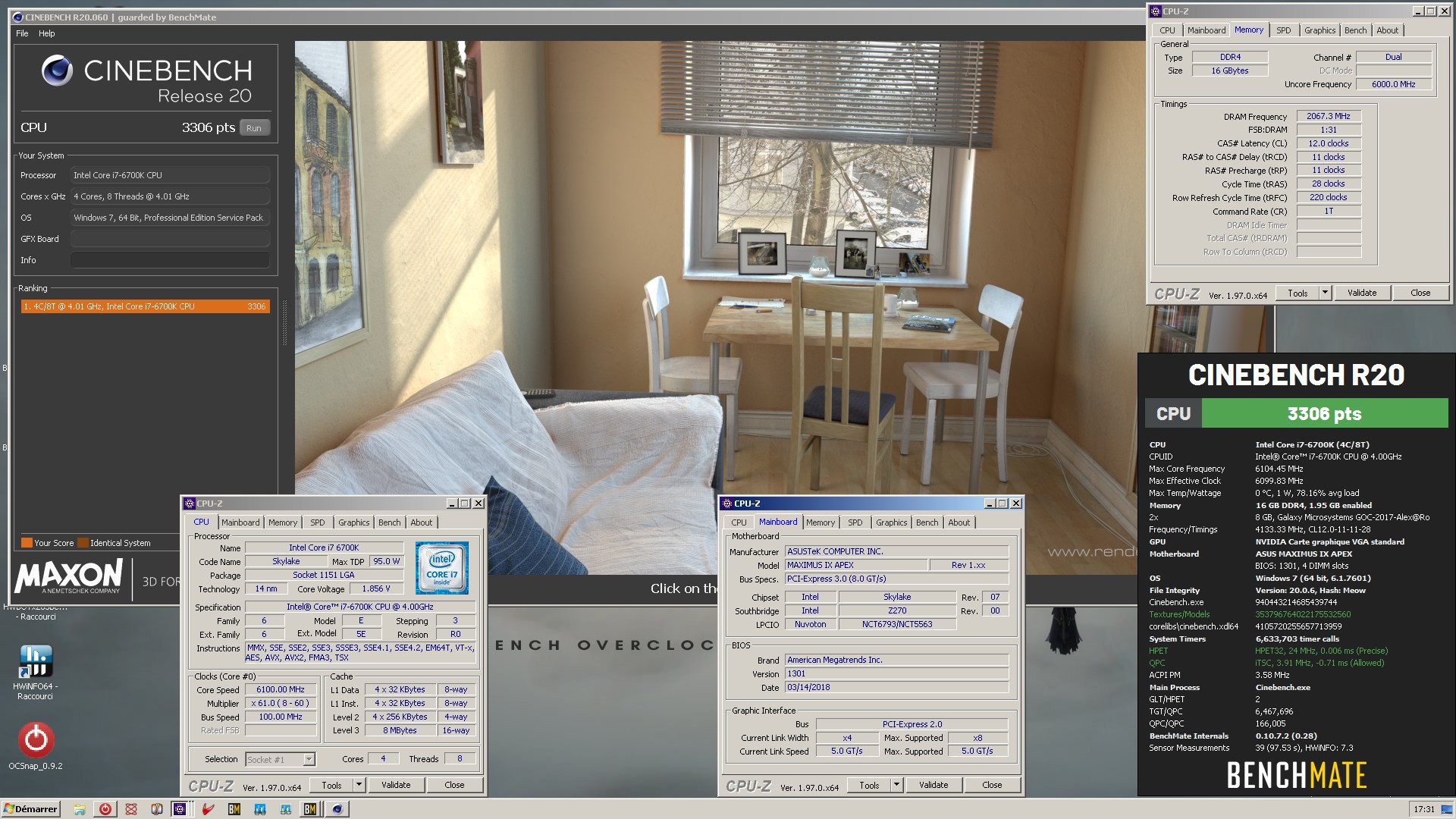
Task: Open the OCSnap_0.9.2 desktop shortcut
Action: click(36, 747)
